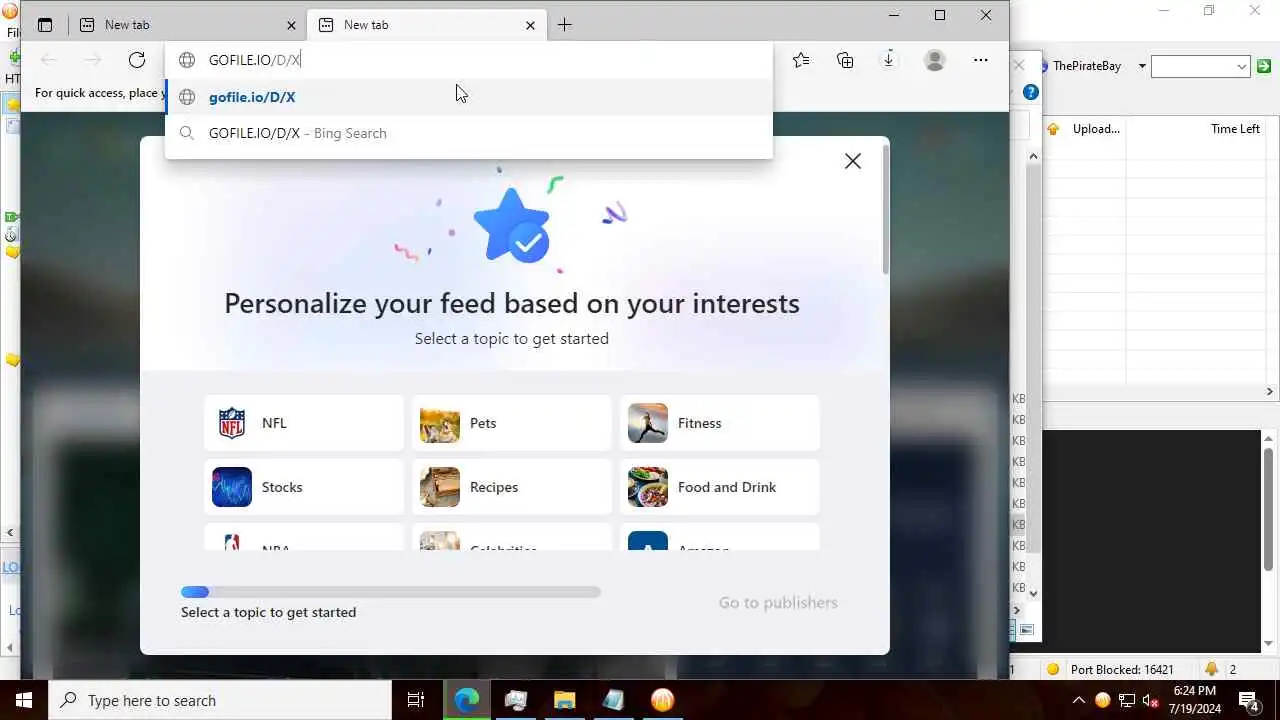The image size is (1280, 720).
Task: Open the Downloads icon in Edge toolbar
Action: pyautogui.click(x=888, y=60)
